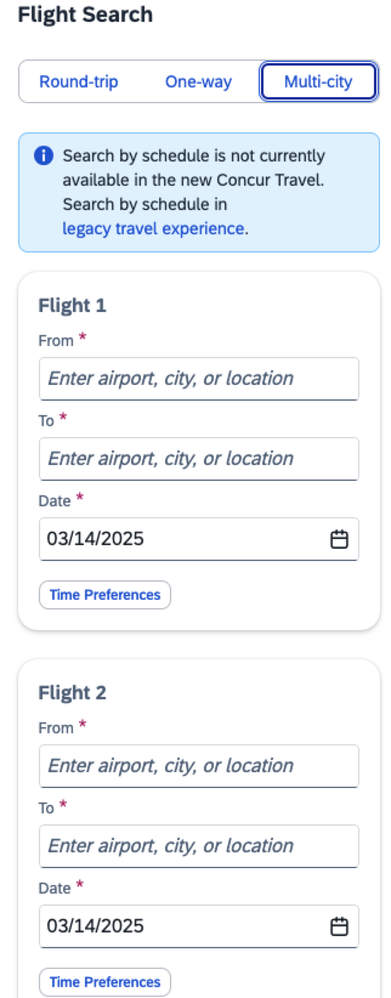Click the blue info icon in the banner

[x=43, y=155]
